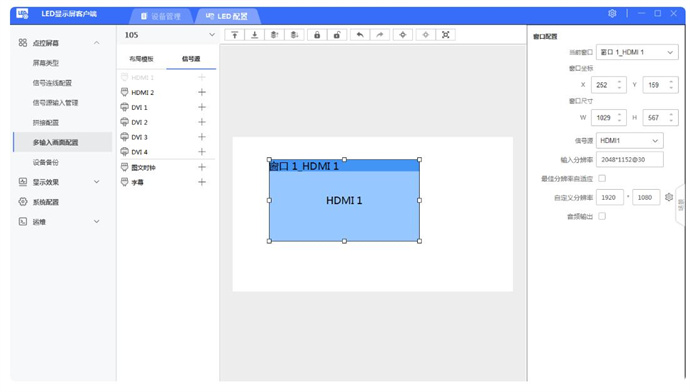
Task: Add DVI 3 source with plus icon
Action: point(202,137)
